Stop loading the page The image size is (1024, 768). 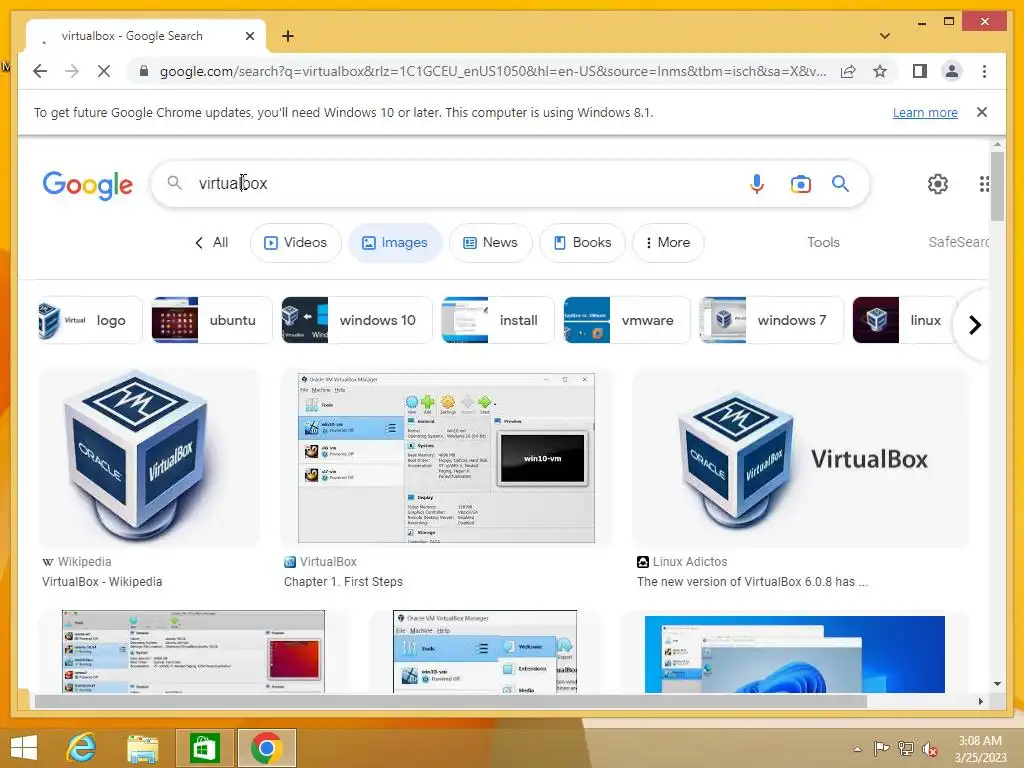104,71
